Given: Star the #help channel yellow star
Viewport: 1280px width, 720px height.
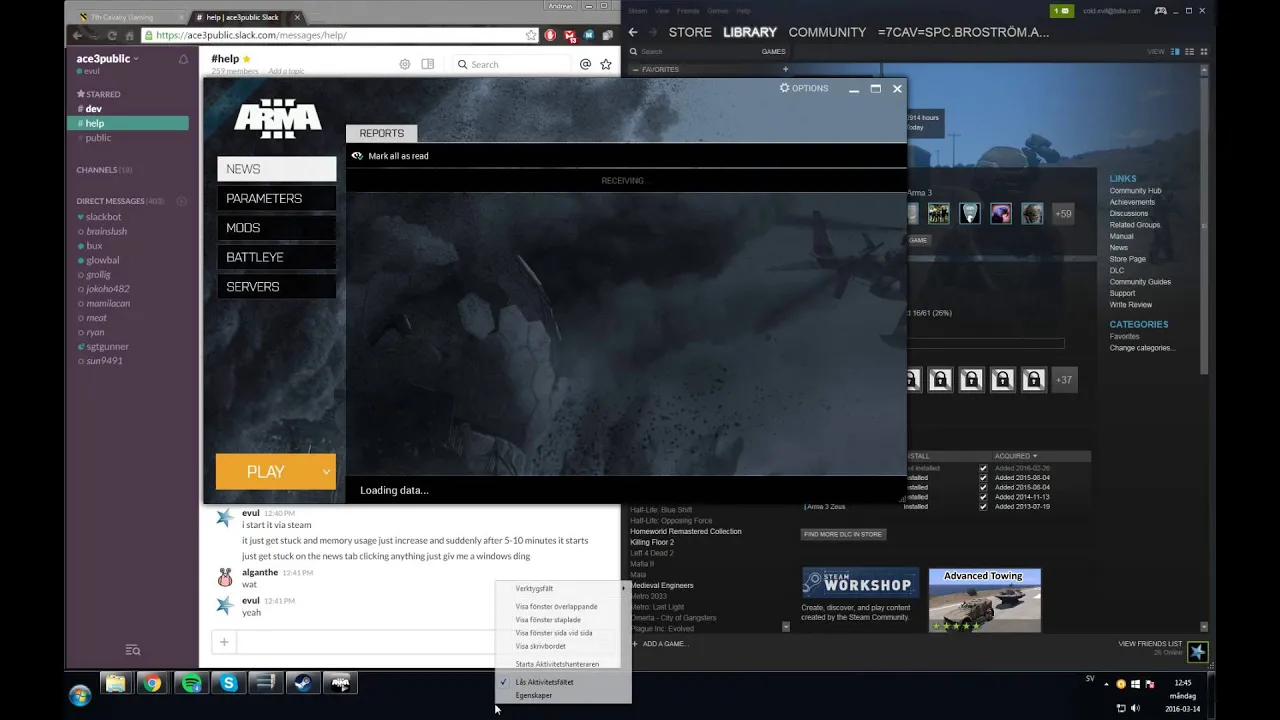Looking at the screenshot, I should 247,59.
